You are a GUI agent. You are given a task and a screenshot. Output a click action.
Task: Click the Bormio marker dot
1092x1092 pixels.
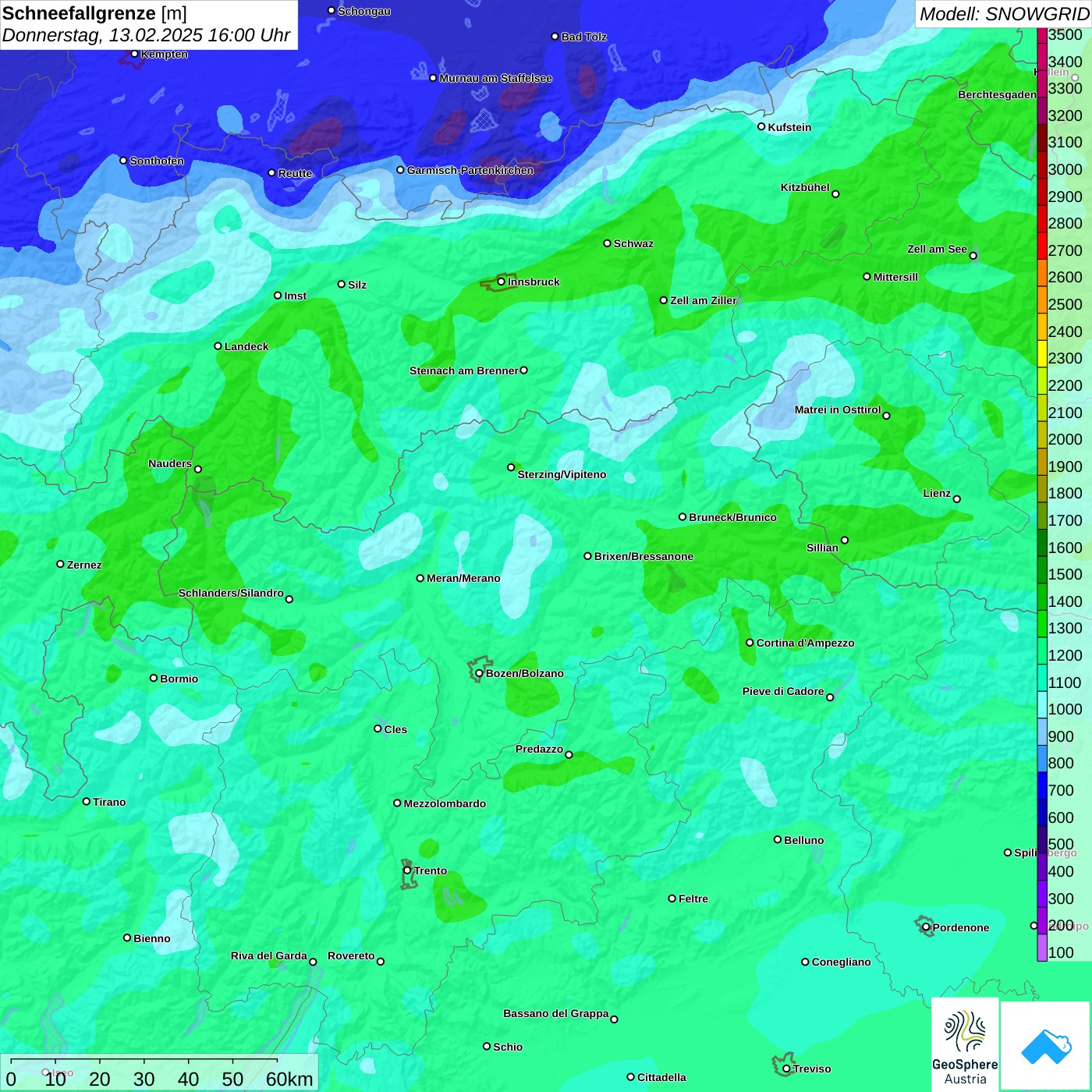click(154, 679)
